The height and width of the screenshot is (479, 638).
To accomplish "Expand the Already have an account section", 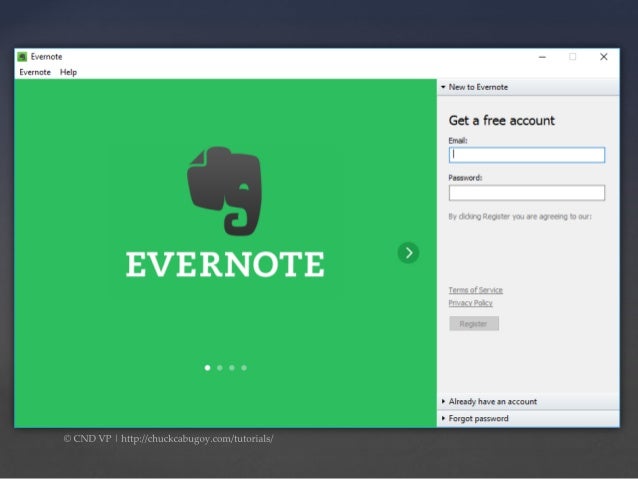I will pos(528,402).
